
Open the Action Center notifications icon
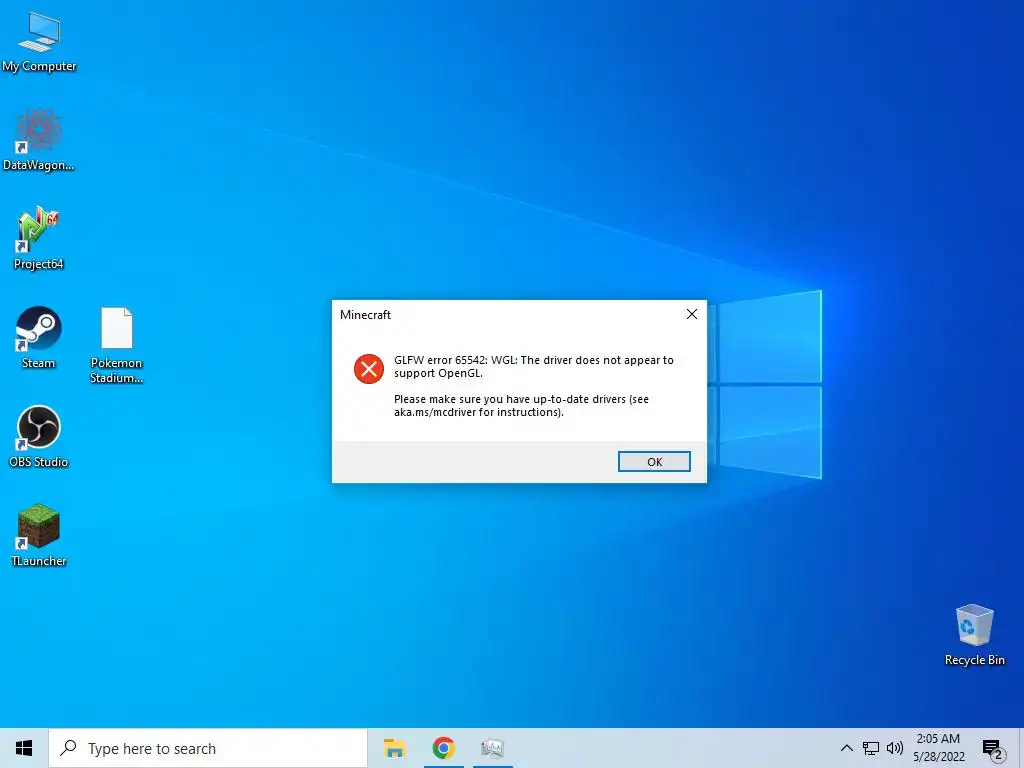tap(993, 749)
